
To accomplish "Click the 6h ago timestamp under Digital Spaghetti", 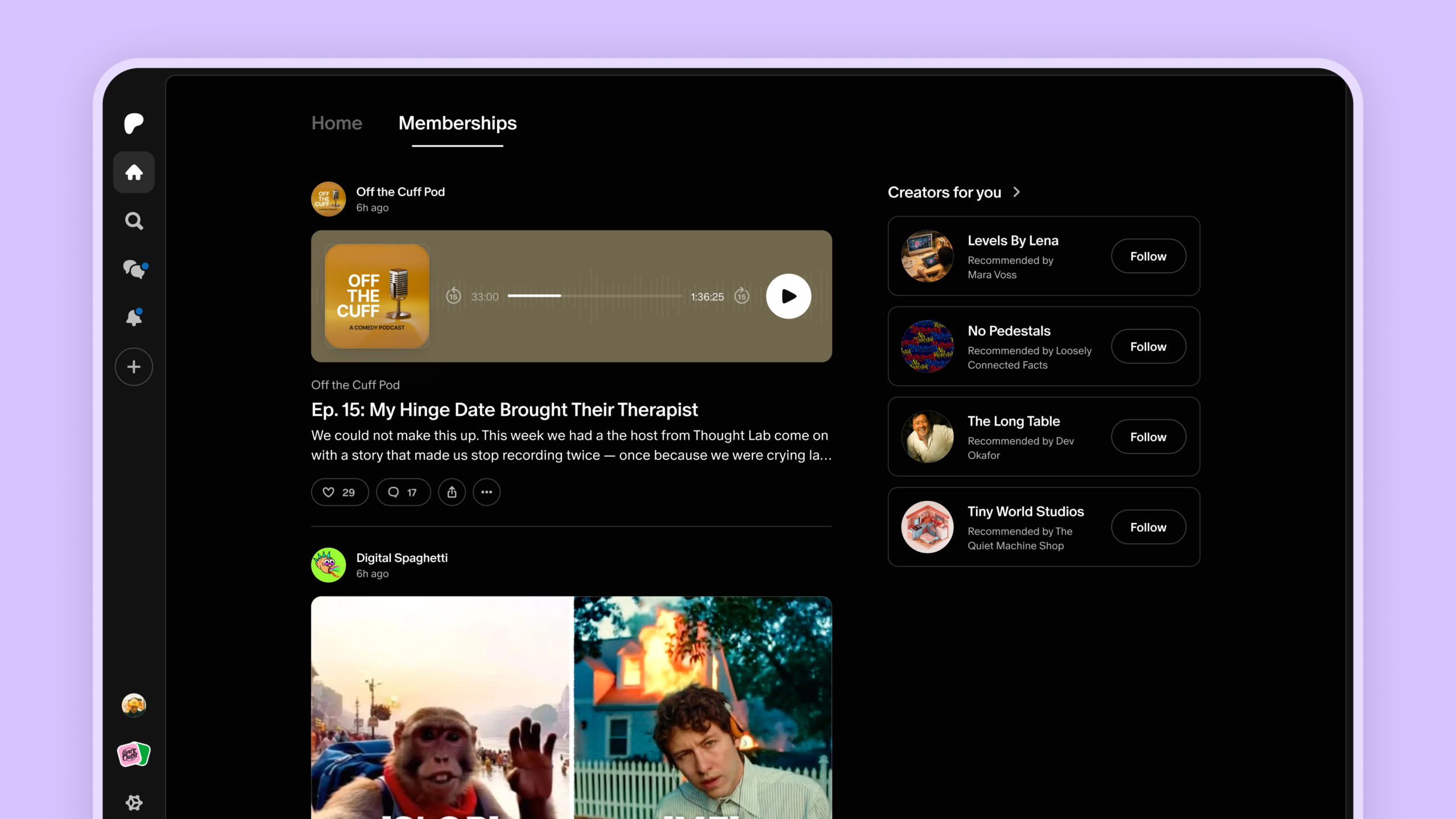I will [x=372, y=574].
